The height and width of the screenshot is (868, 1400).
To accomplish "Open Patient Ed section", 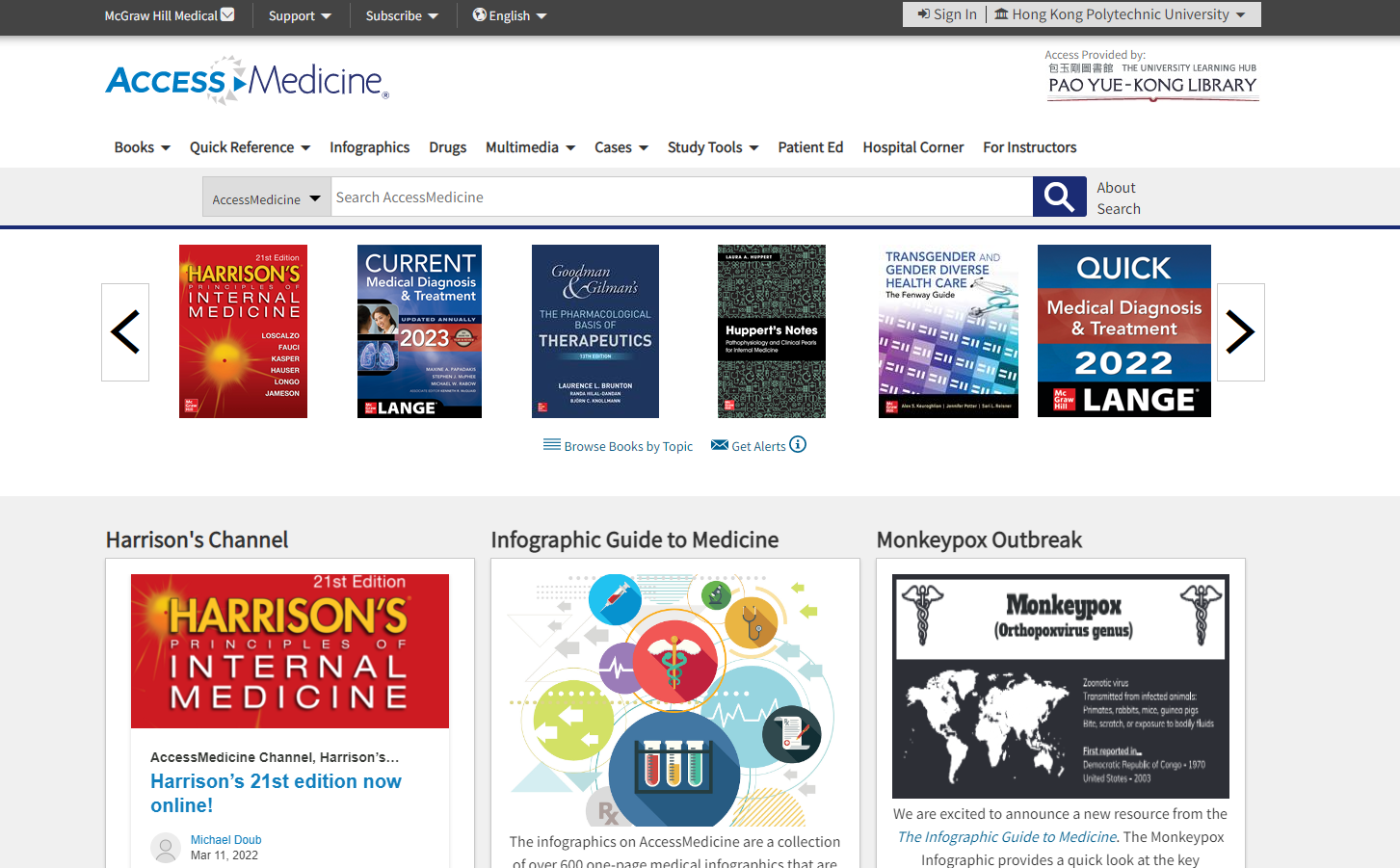I will (810, 147).
